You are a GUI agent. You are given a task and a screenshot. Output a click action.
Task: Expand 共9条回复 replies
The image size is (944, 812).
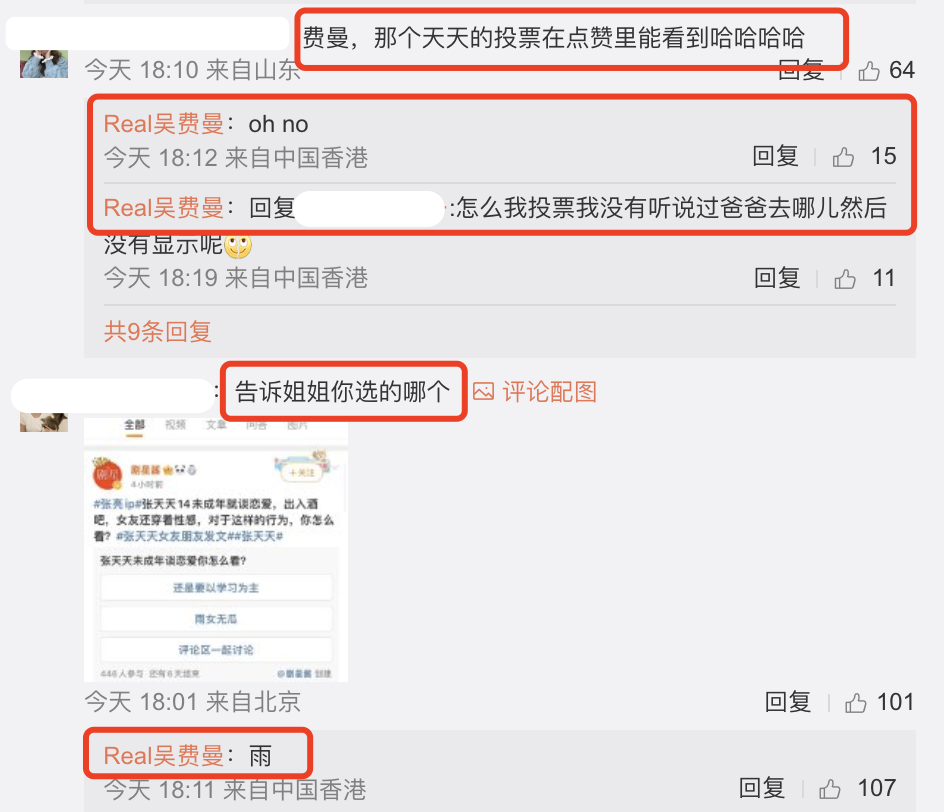[x=158, y=332]
